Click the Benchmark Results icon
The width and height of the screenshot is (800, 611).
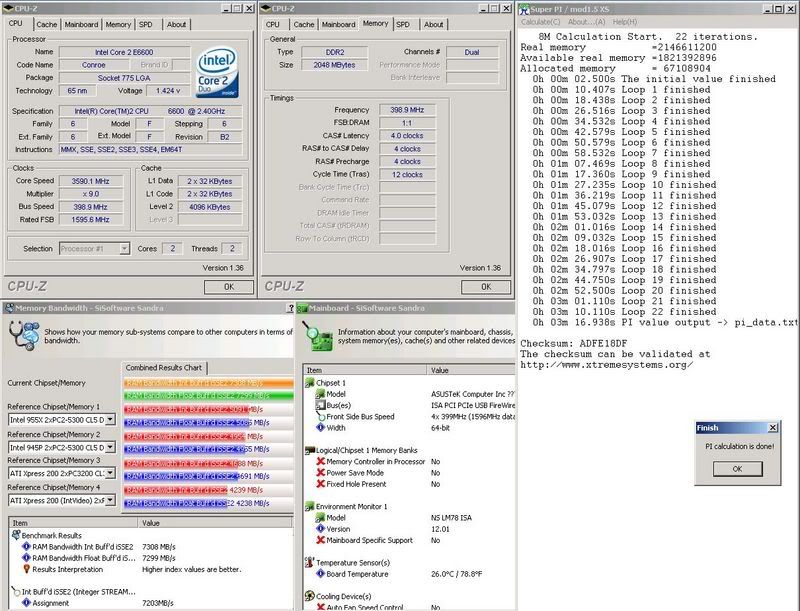pos(16,535)
